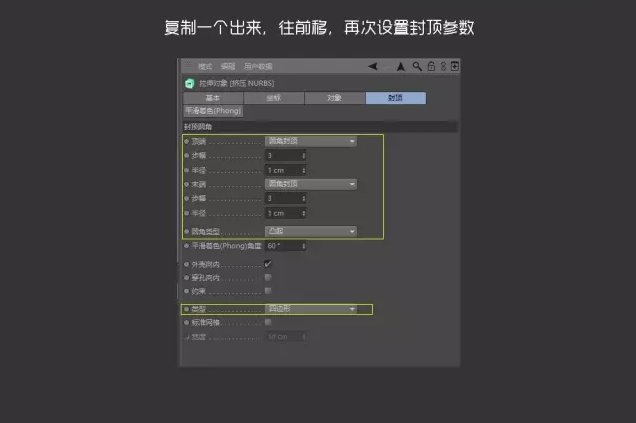Screen dimensions: 636x423
Task: Click the keyframe dot beside 穿孔向内
Action: (187, 278)
